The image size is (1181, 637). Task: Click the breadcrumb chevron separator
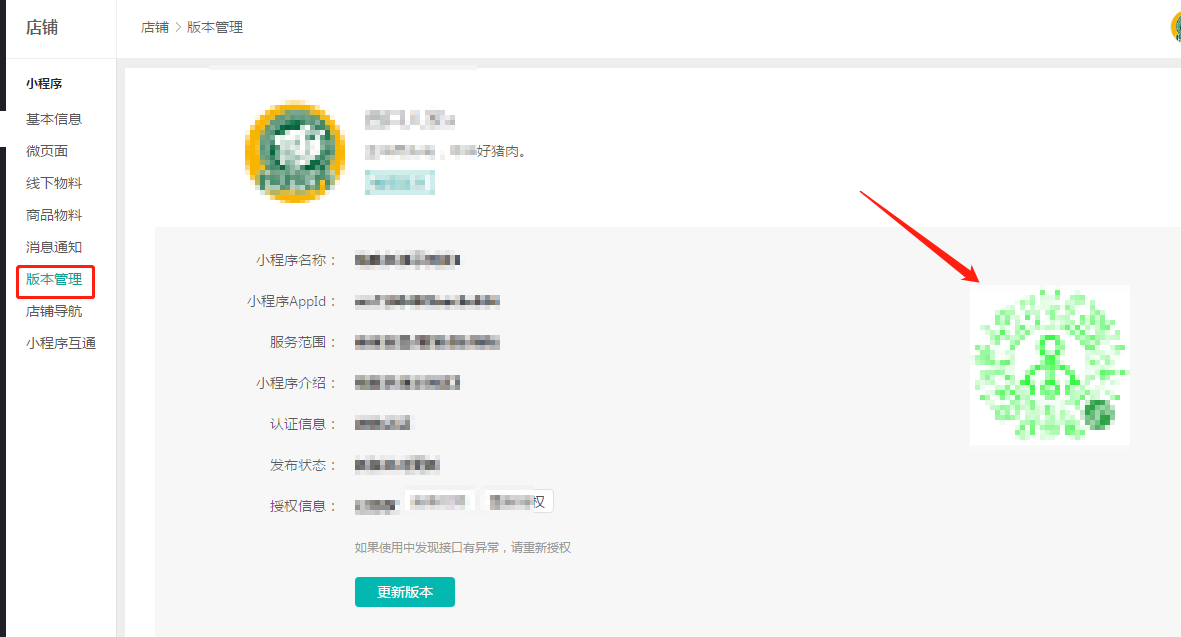point(178,28)
